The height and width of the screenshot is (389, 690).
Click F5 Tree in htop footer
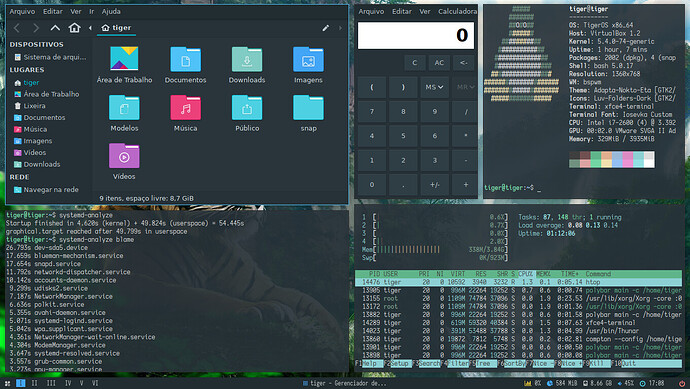[482, 363]
